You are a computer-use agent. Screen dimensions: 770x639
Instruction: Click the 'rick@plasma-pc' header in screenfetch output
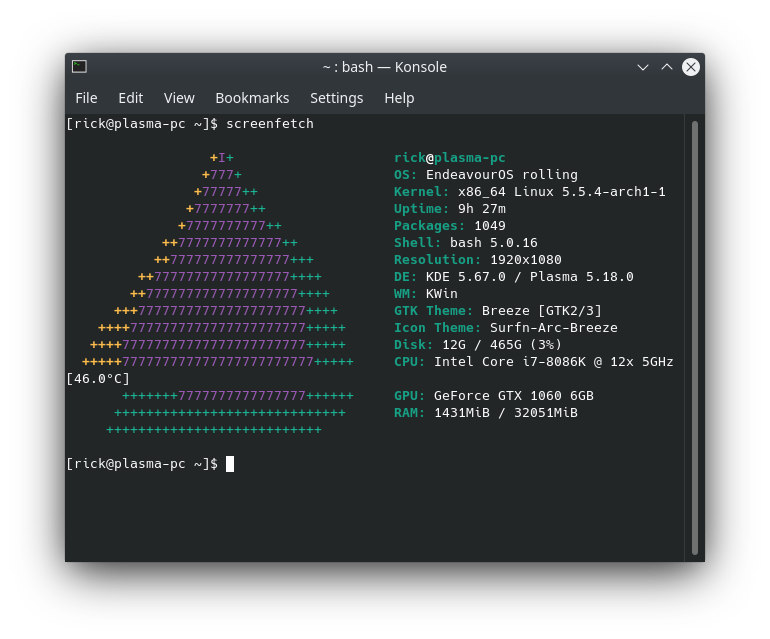[x=450, y=158]
